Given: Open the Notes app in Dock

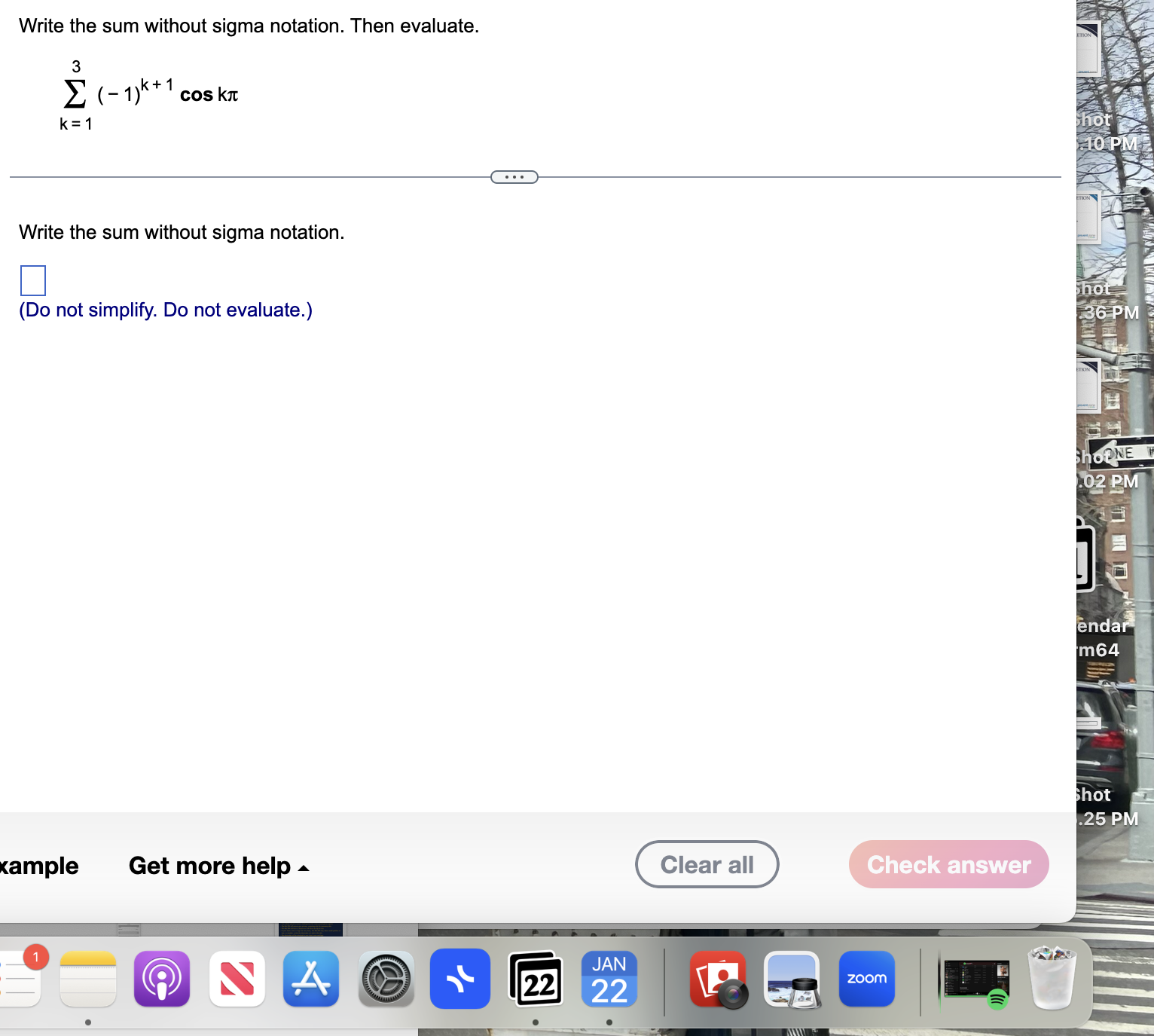Looking at the screenshot, I should 88,979.
